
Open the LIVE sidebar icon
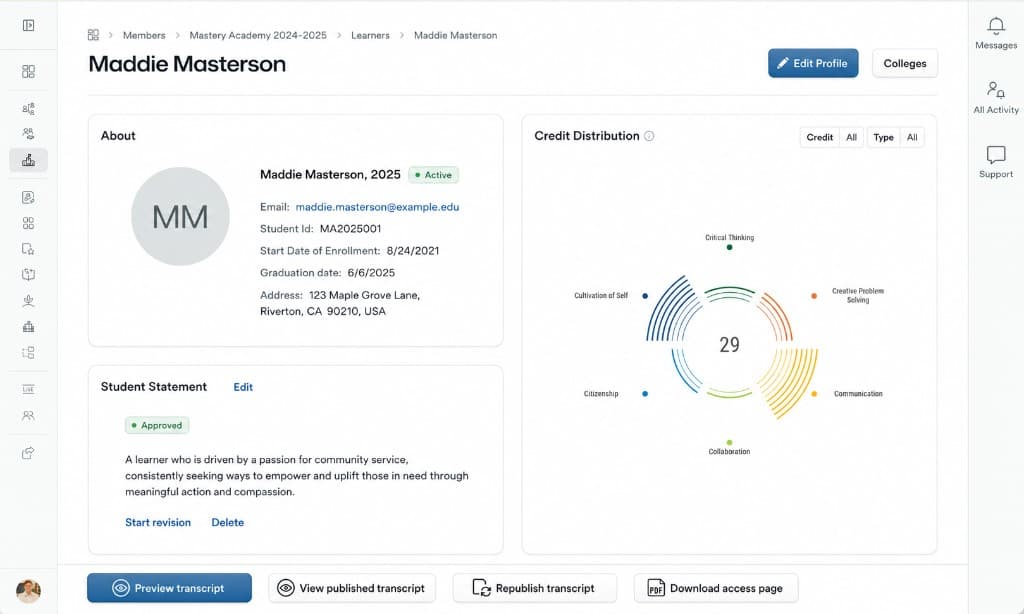click(x=28, y=389)
